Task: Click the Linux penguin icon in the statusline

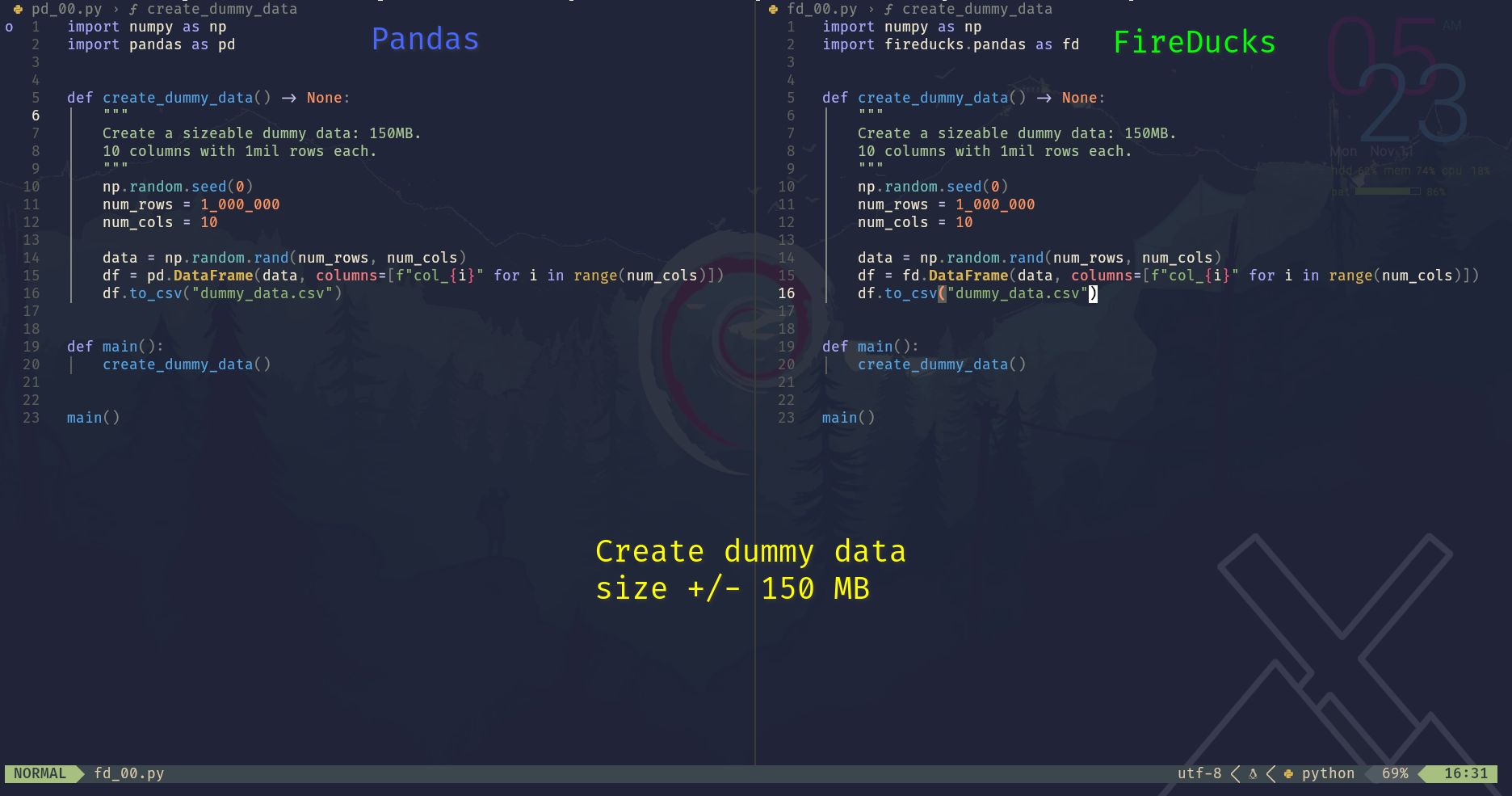Action: pyautogui.click(x=1253, y=773)
